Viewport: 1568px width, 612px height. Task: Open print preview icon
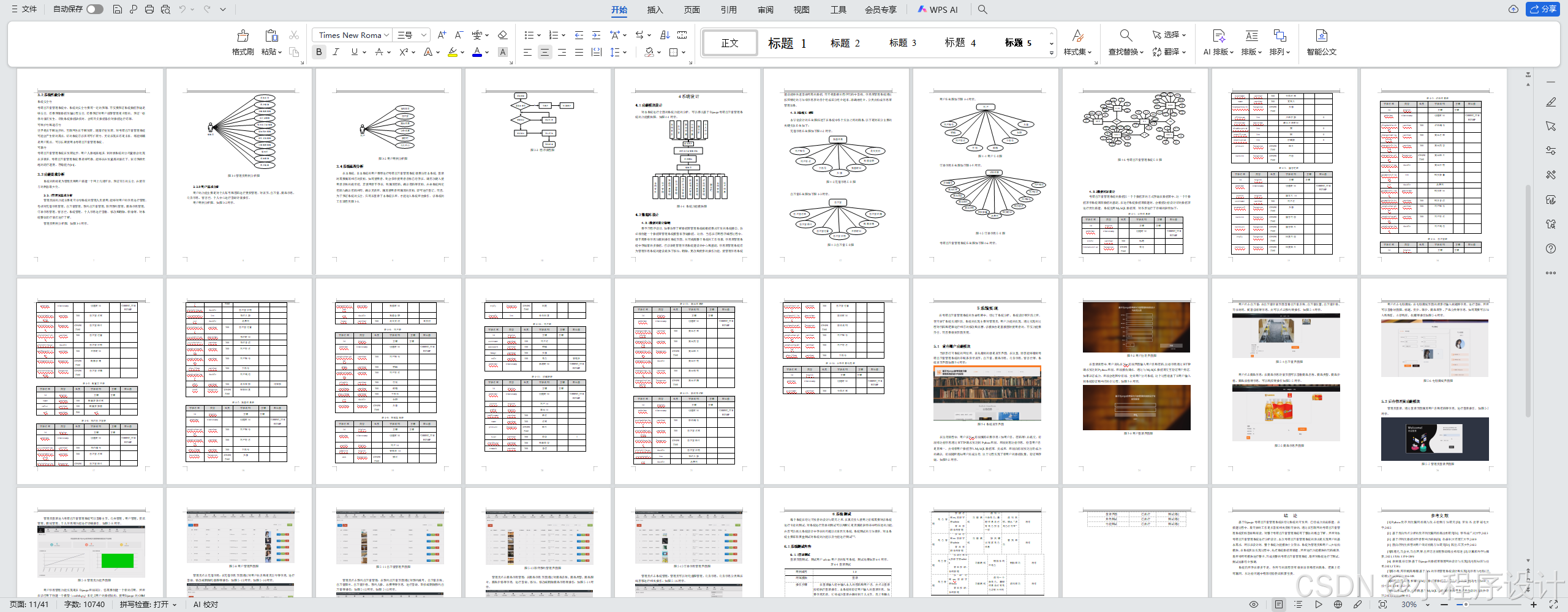[165, 9]
